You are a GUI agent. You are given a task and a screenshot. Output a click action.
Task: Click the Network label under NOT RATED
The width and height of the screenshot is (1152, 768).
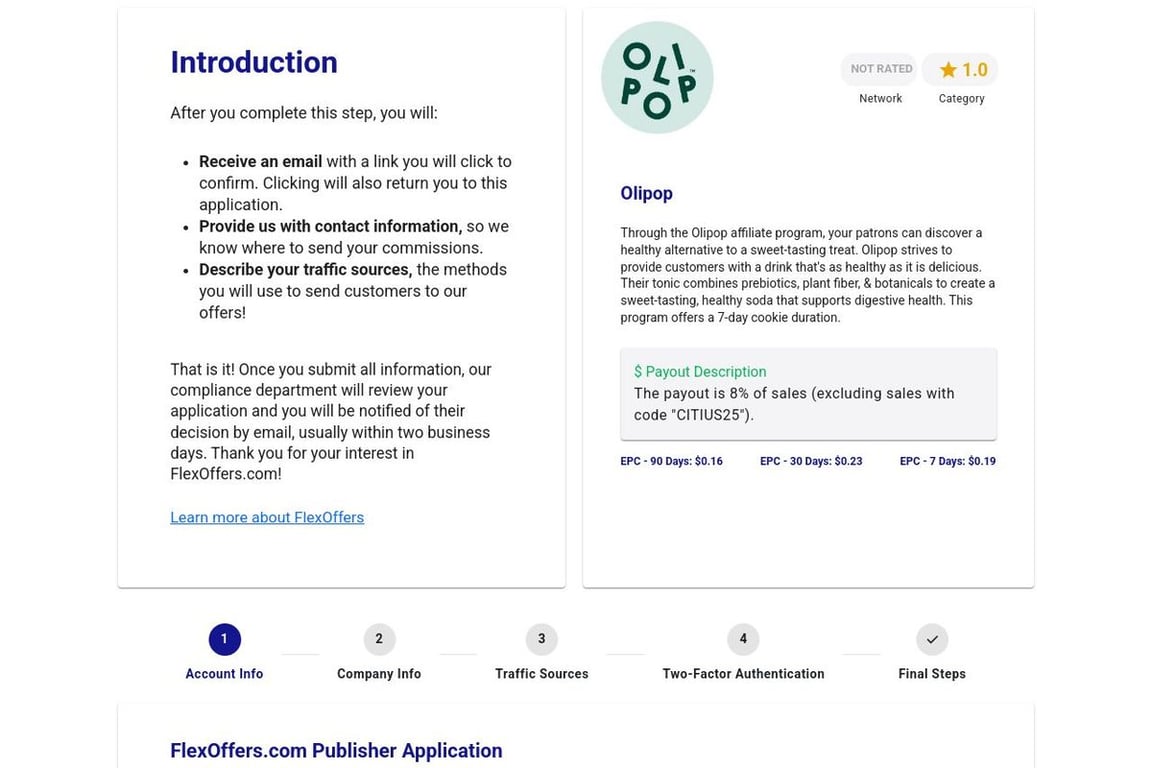pos(880,98)
